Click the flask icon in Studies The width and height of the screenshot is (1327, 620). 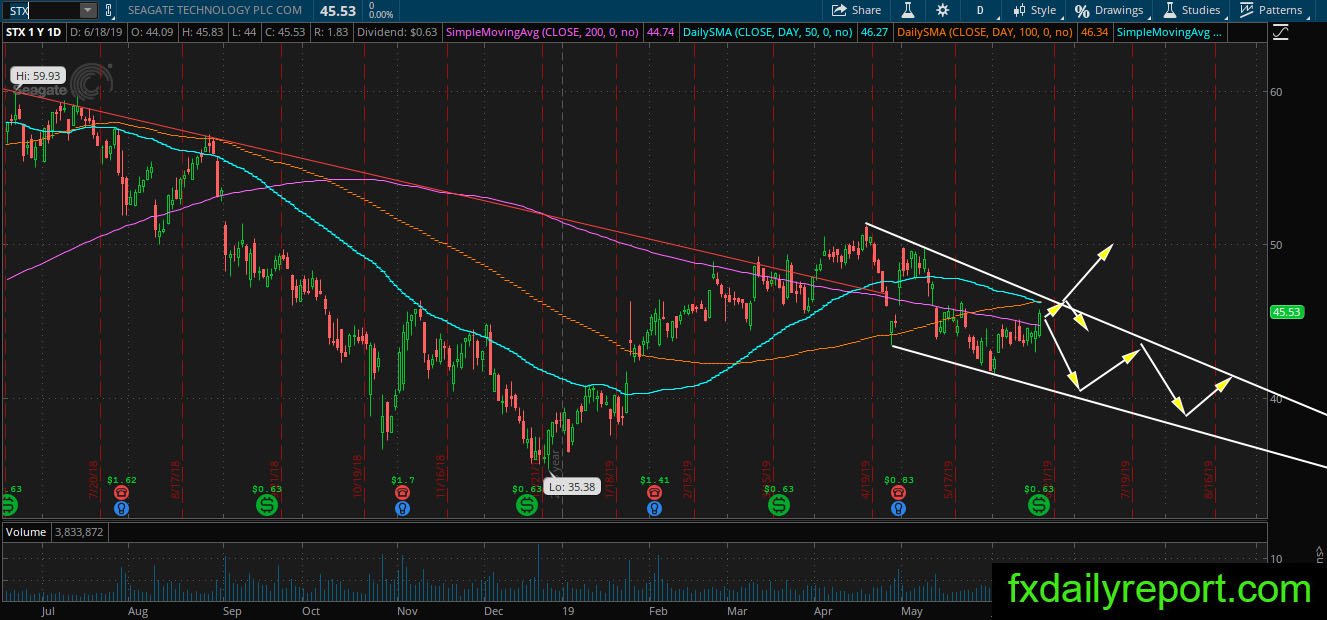click(1169, 10)
